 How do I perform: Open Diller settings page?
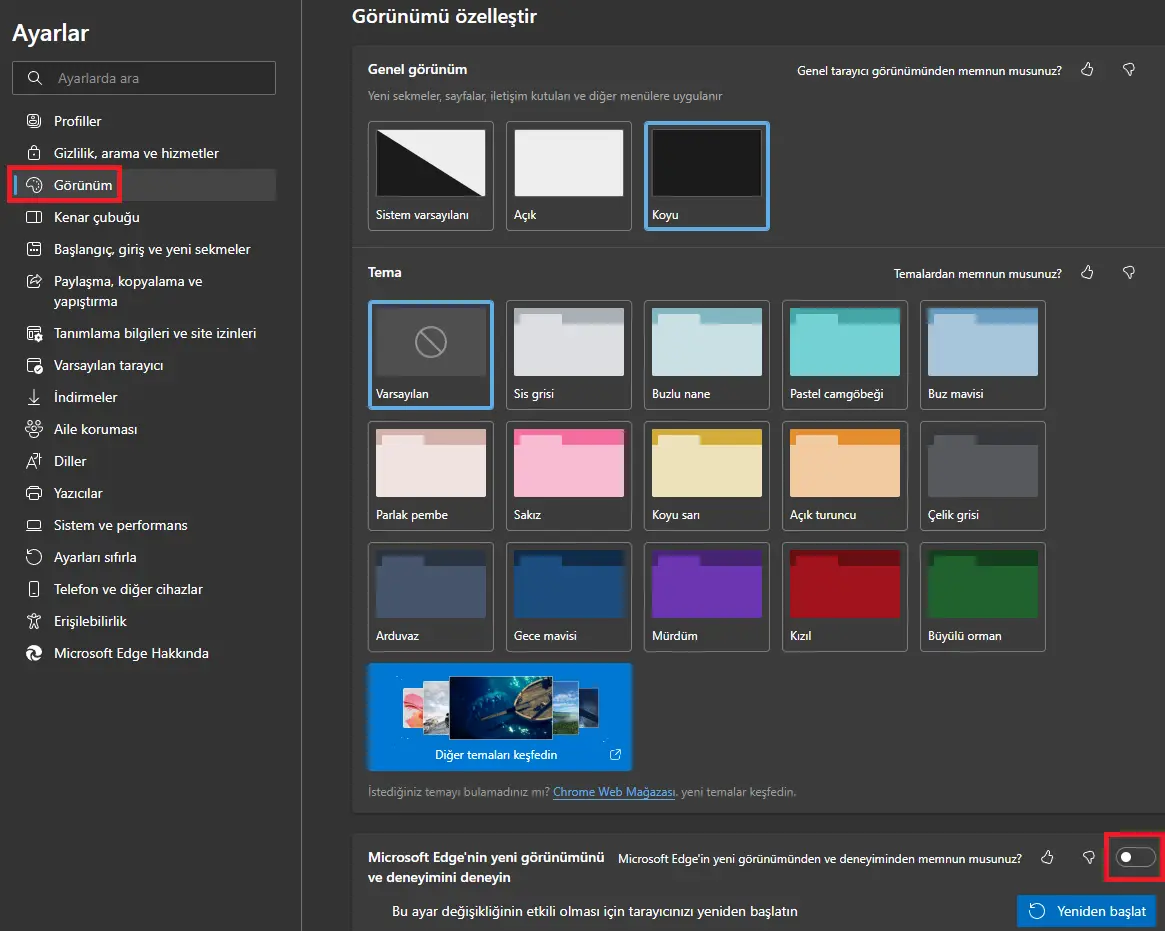[x=144, y=461]
